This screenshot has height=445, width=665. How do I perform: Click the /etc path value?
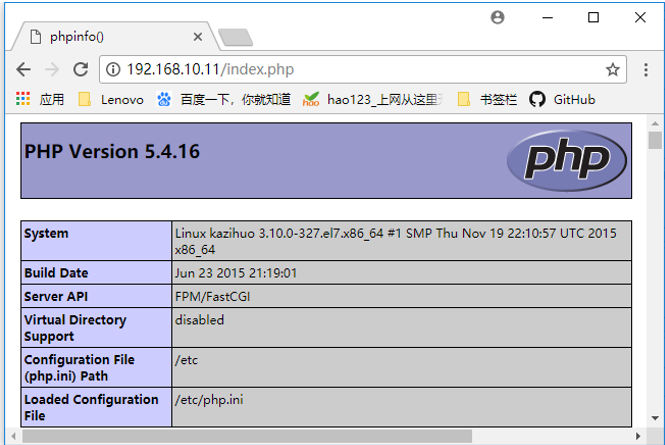(186, 360)
